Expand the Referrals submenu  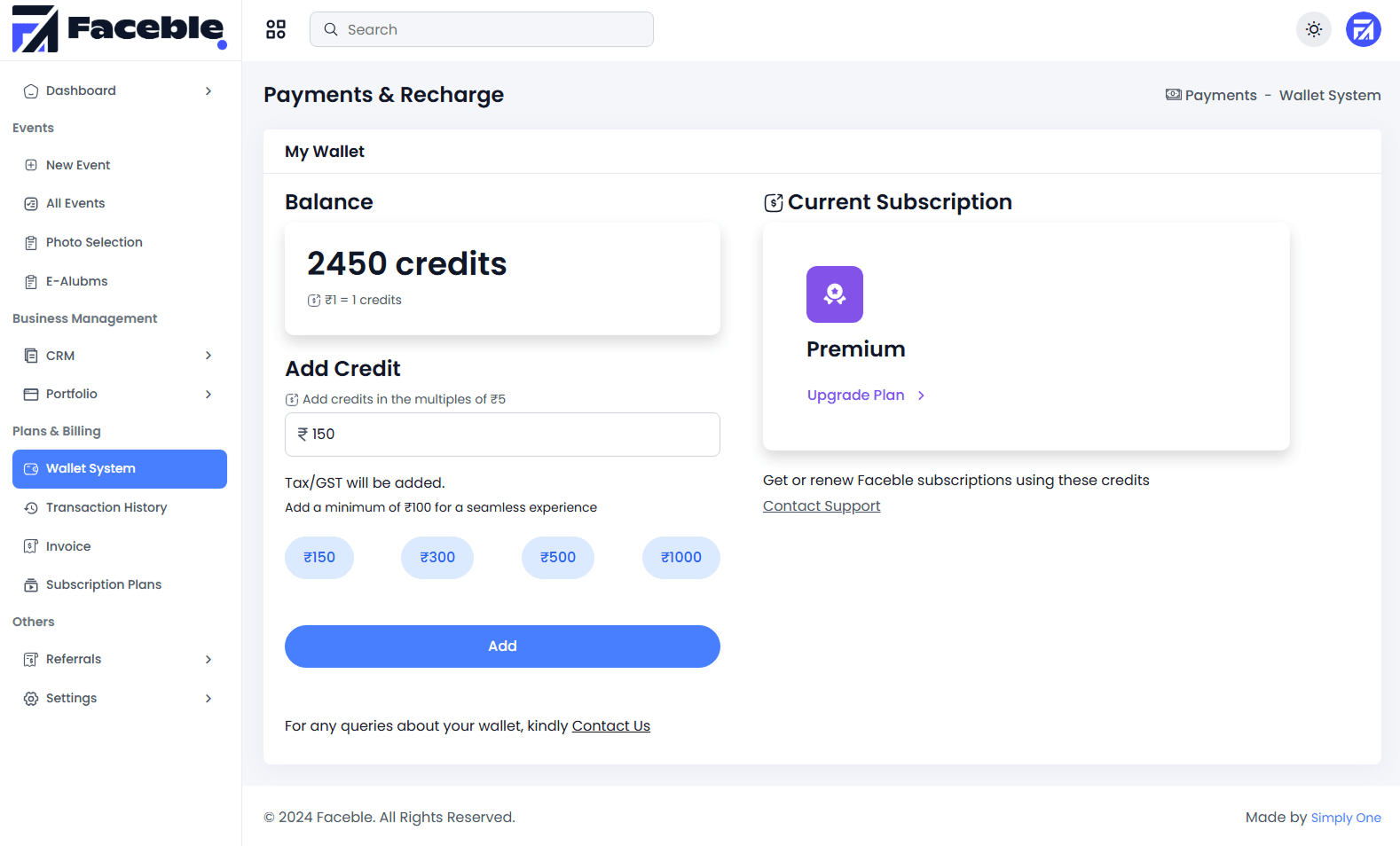coord(208,660)
